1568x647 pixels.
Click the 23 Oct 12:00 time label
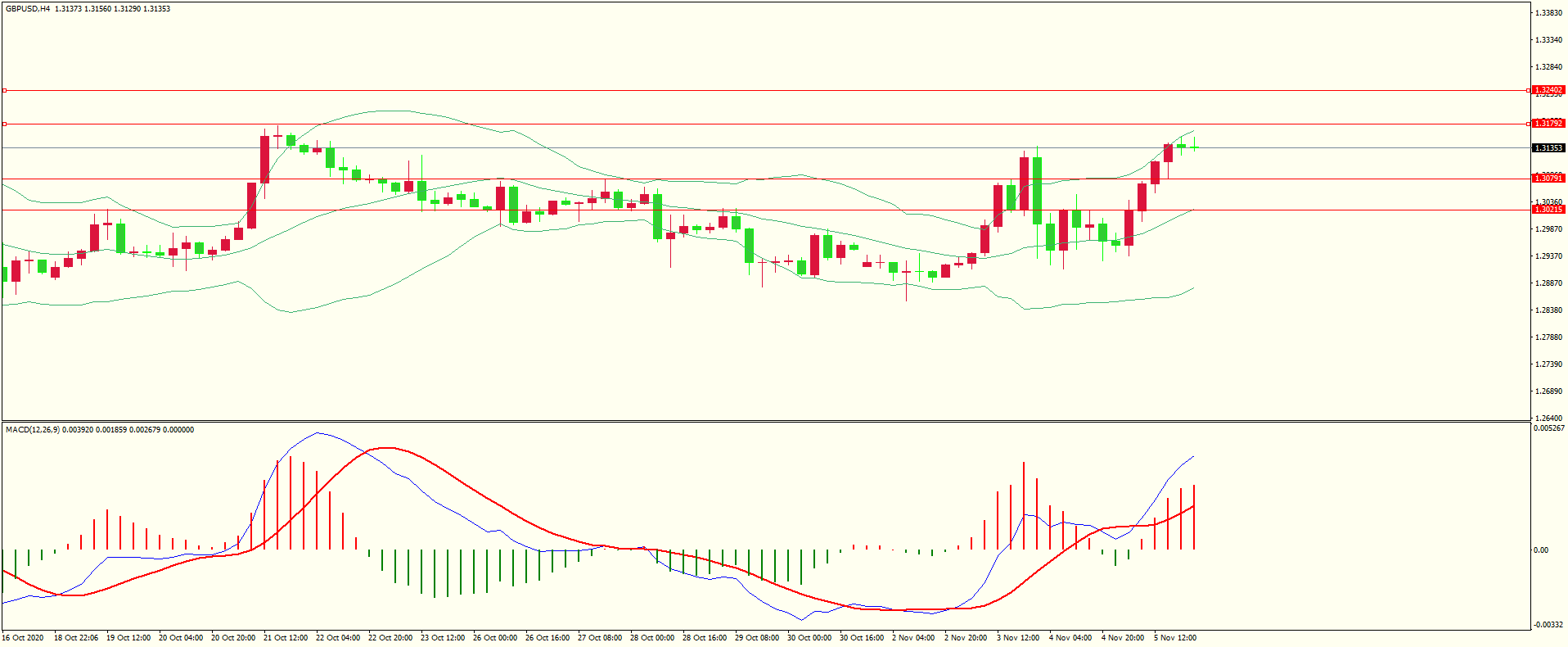pos(443,638)
